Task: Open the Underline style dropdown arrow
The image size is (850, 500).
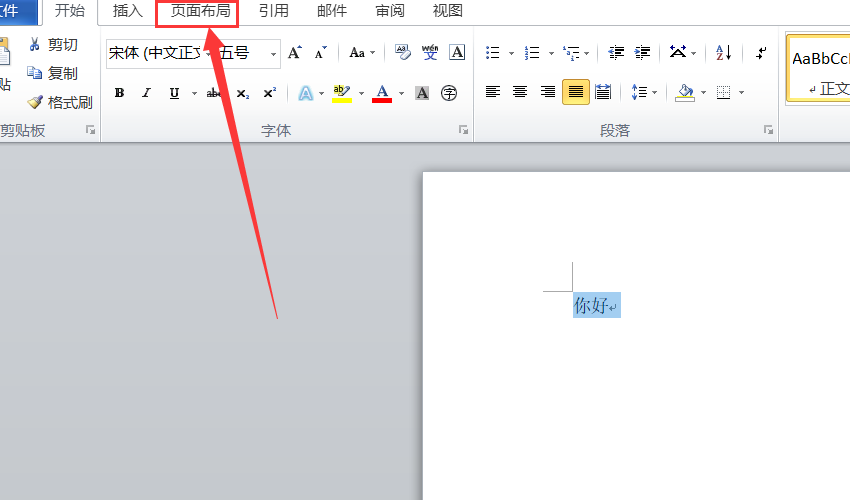Action: point(194,94)
